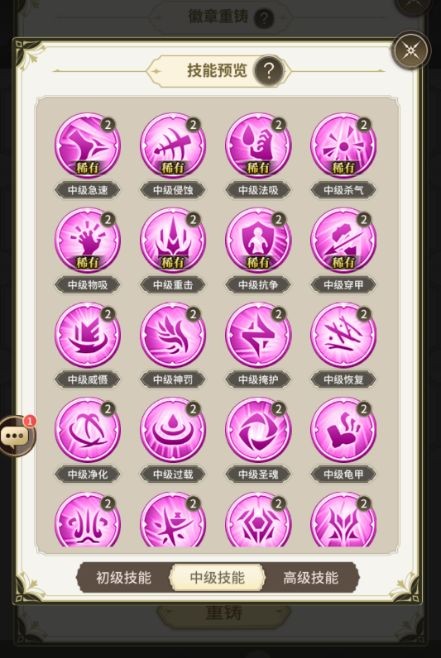Close the skill preview panel
The image size is (441, 658).
[411, 51]
